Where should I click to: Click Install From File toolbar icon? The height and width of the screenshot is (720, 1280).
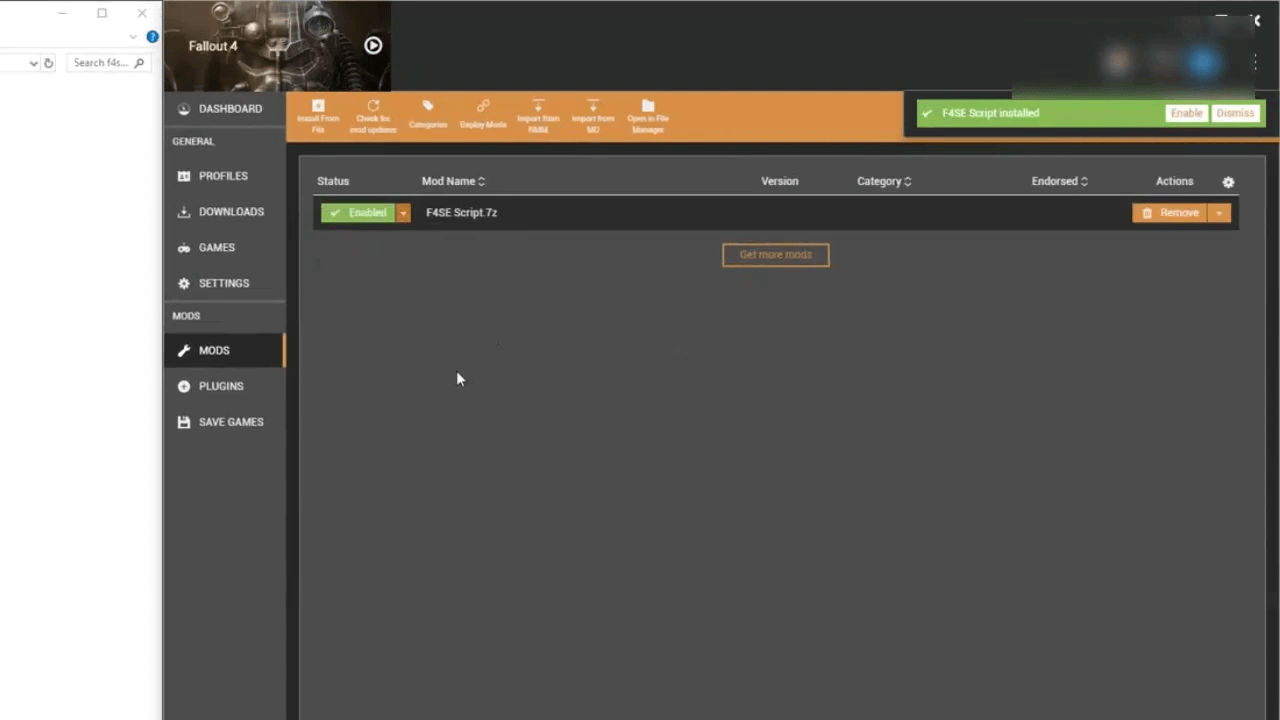pyautogui.click(x=318, y=116)
